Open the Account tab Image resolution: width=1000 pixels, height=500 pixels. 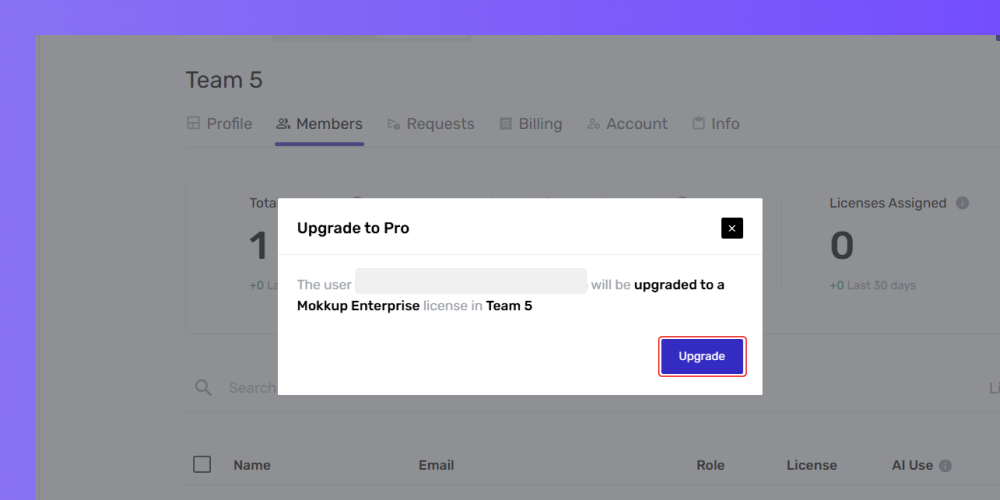point(628,124)
